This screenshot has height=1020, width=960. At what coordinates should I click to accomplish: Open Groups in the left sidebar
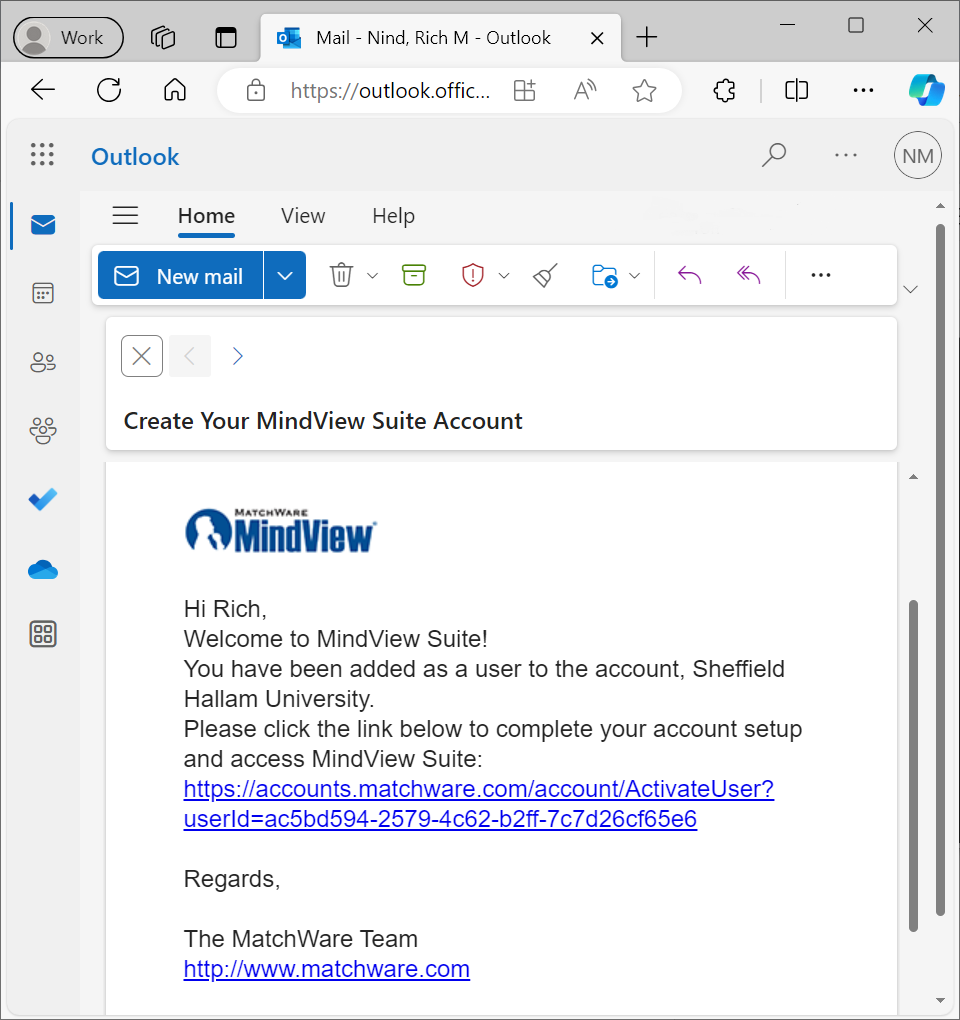42,430
